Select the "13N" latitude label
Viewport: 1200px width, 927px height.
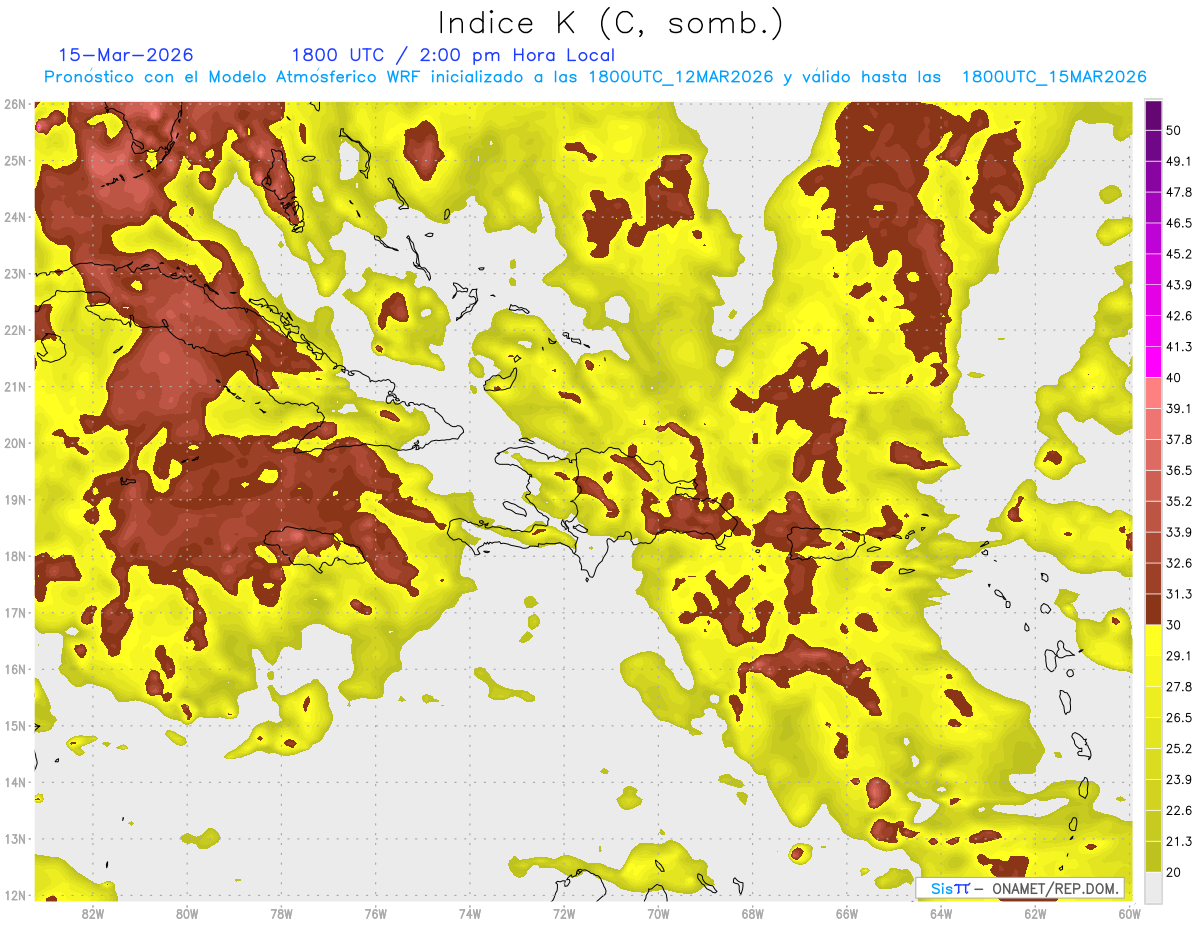14,838
